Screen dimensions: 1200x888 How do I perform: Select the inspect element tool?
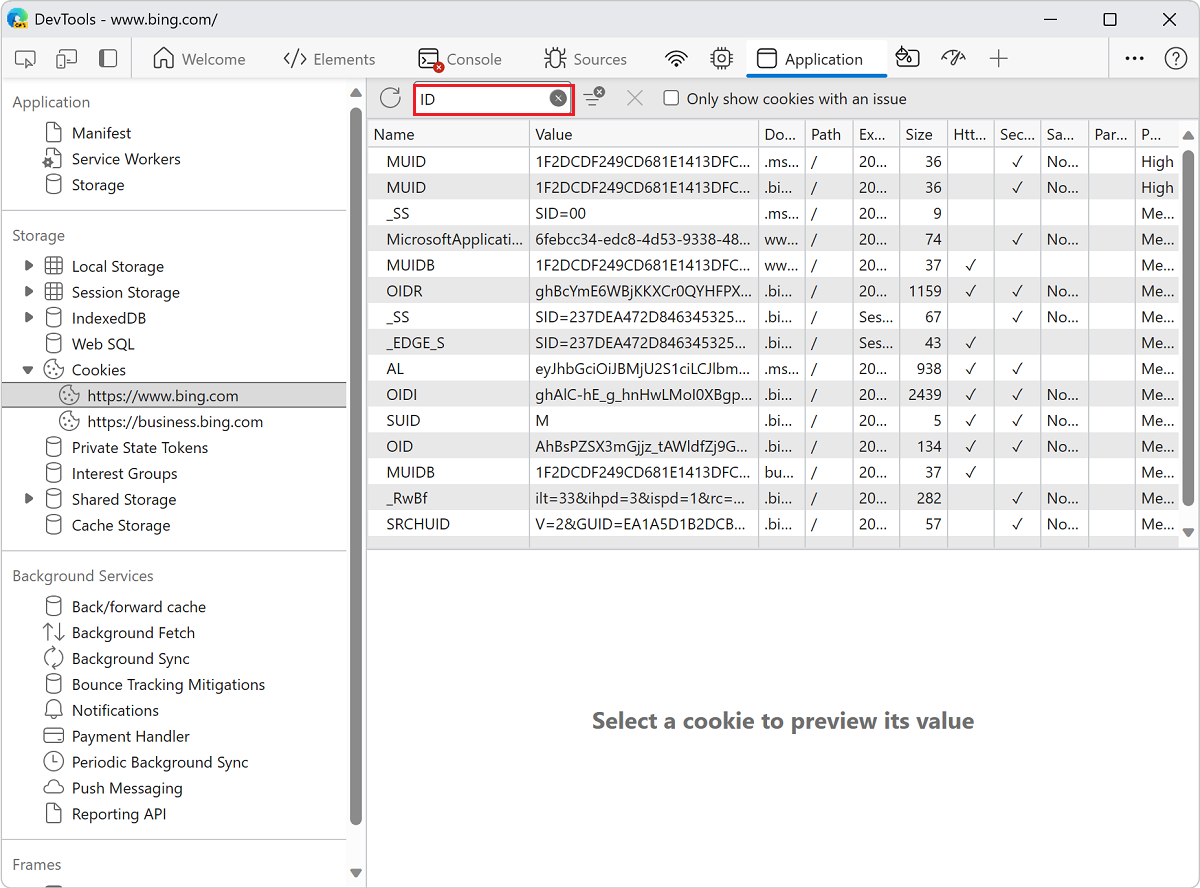(x=25, y=58)
